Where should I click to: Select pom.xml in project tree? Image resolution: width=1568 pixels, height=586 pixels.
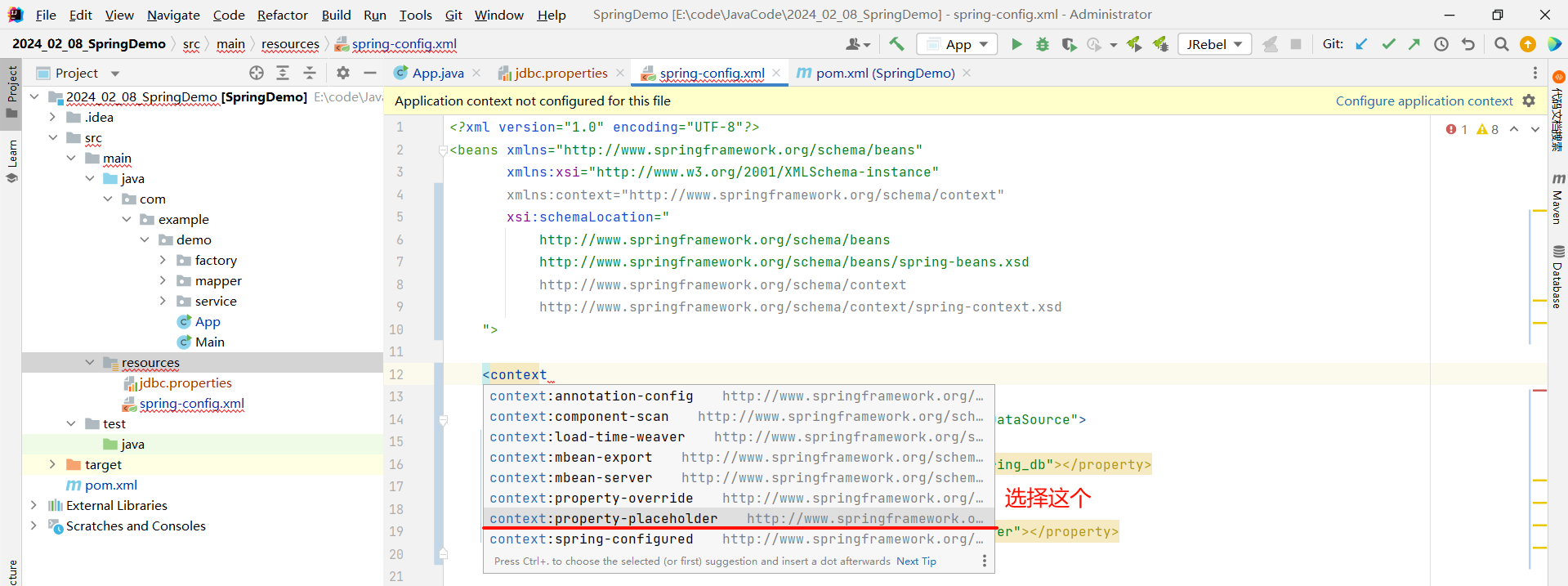[110, 485]
